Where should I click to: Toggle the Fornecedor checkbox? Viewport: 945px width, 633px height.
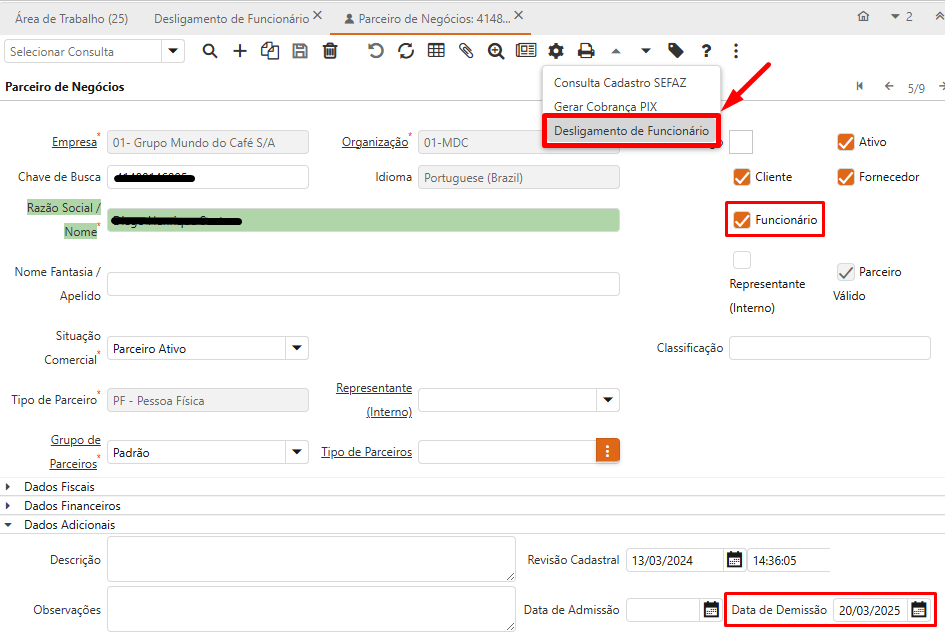[x=846, y=177]
